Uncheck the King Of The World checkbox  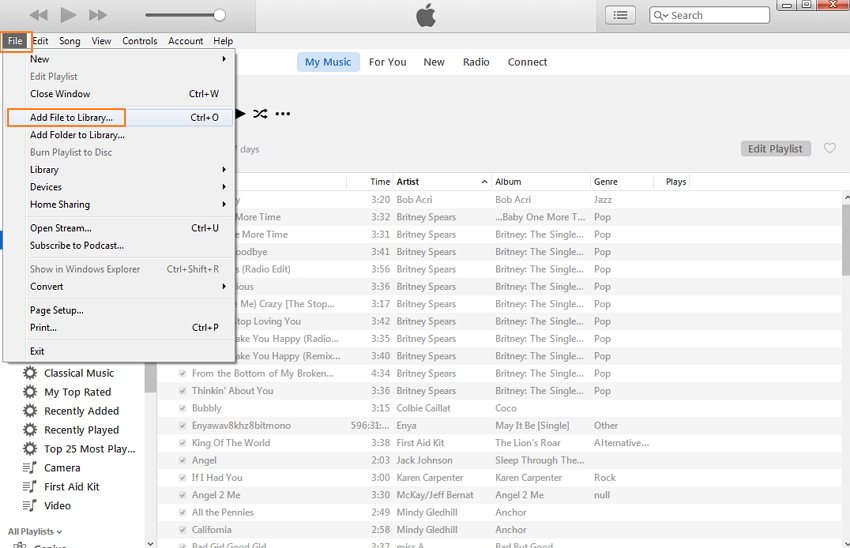(x=182, y=443)
